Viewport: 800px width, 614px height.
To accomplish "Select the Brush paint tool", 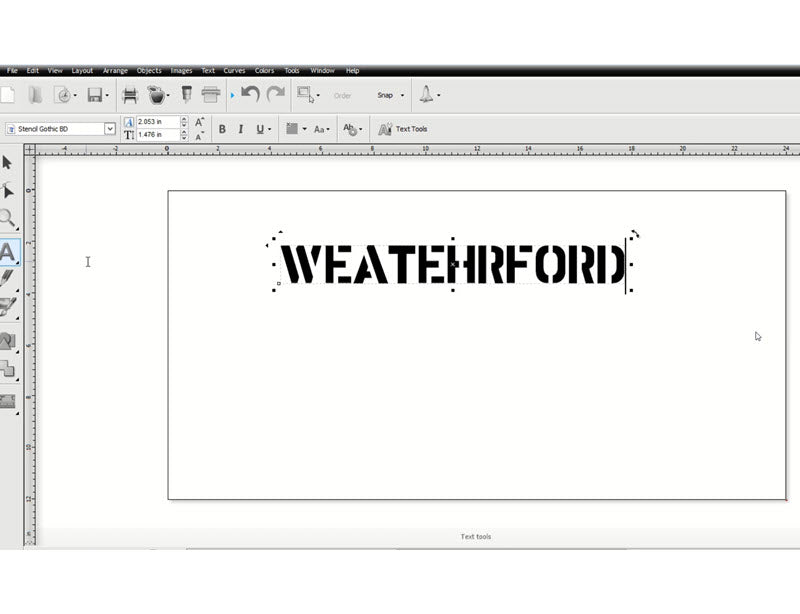I will pos(8,307).
